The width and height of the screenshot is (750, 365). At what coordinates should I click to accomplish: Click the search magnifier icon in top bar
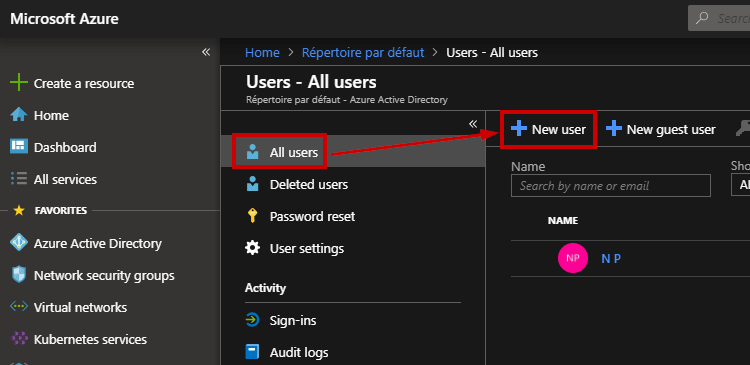pos(702,18)
